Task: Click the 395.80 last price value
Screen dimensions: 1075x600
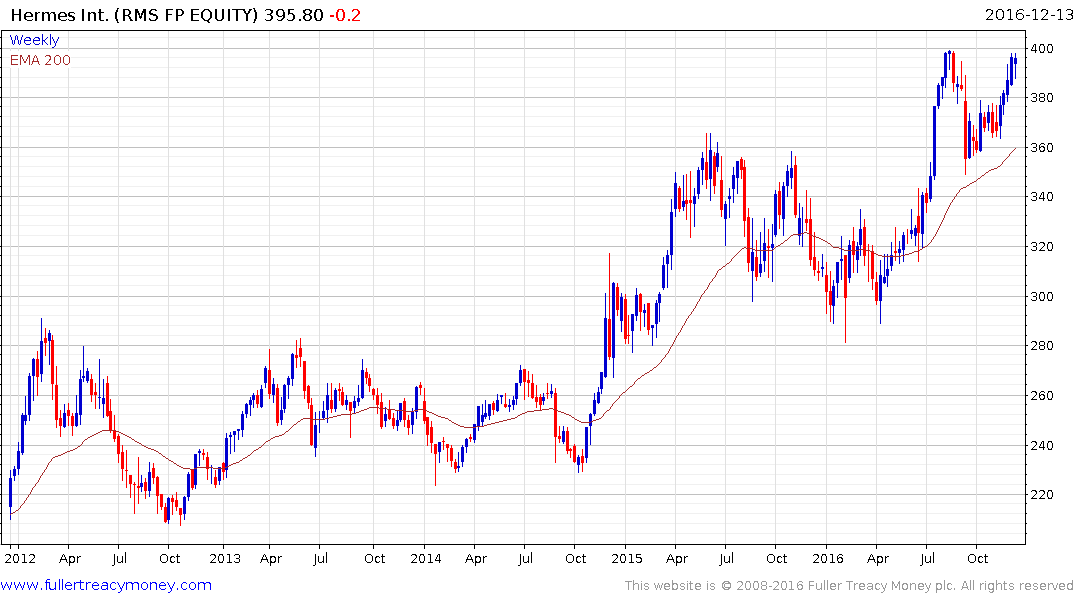Action: click(293, 15)
